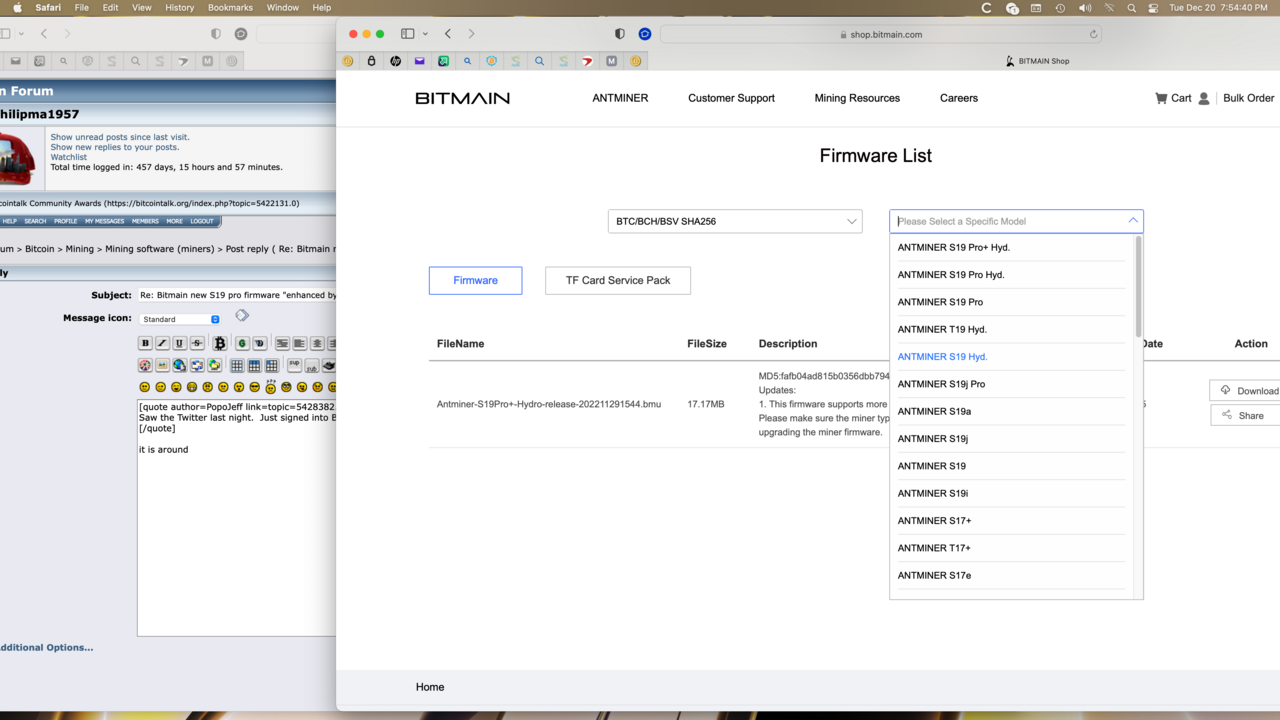Insert hyperlink globe icon in forum editor
Screen dimensions: 1280x720
180,365
